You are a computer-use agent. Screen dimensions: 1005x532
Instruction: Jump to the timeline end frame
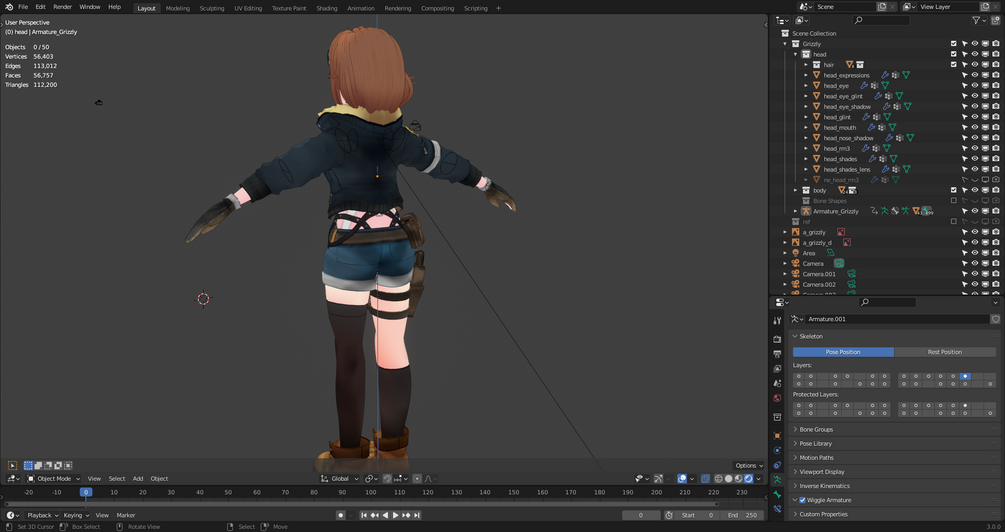(417, 515)
